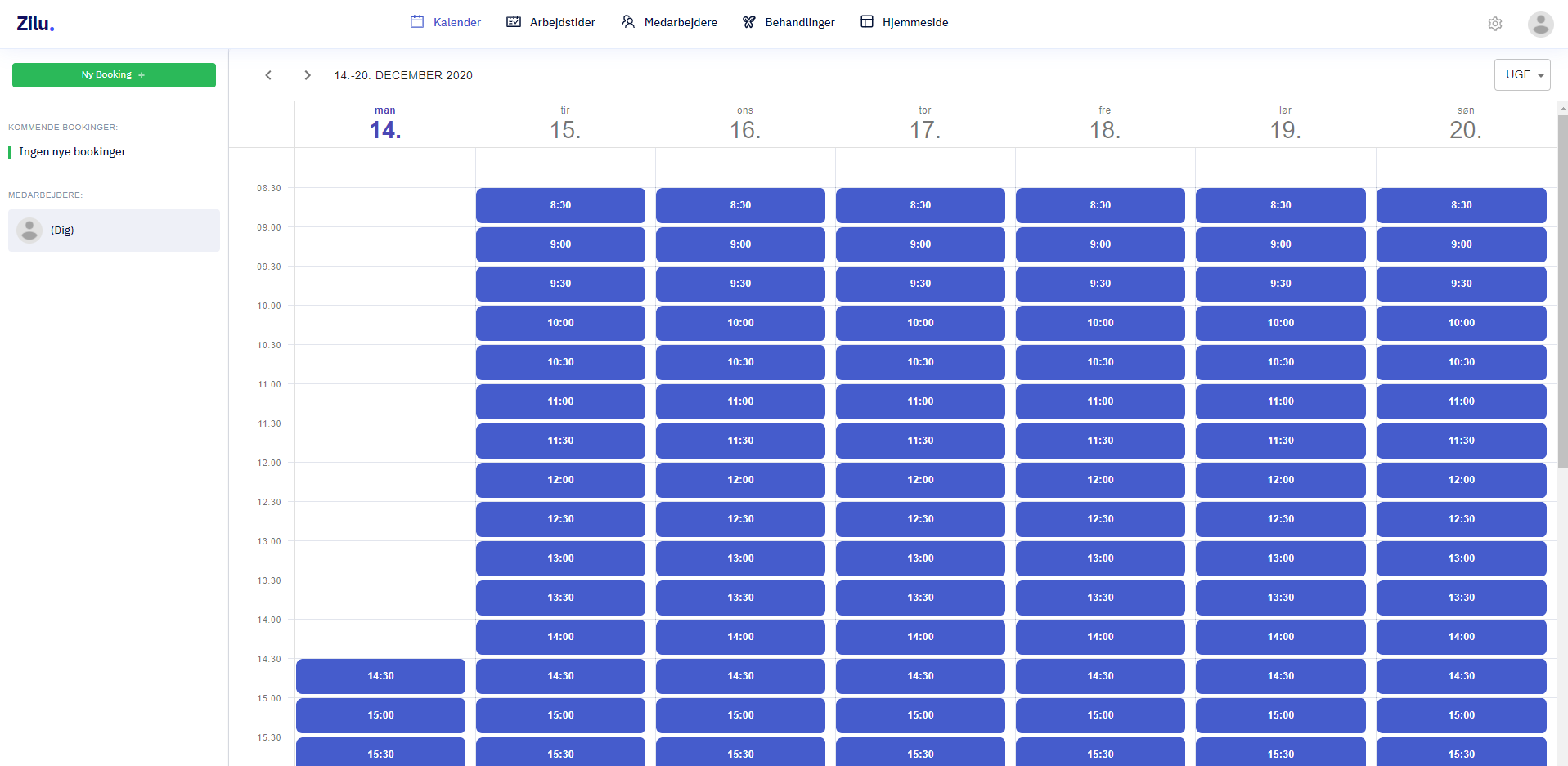Click the 08.30 time axis label
Image resolution: width=1568 pixels, height=766 pixels.
[x=269, y=188]
